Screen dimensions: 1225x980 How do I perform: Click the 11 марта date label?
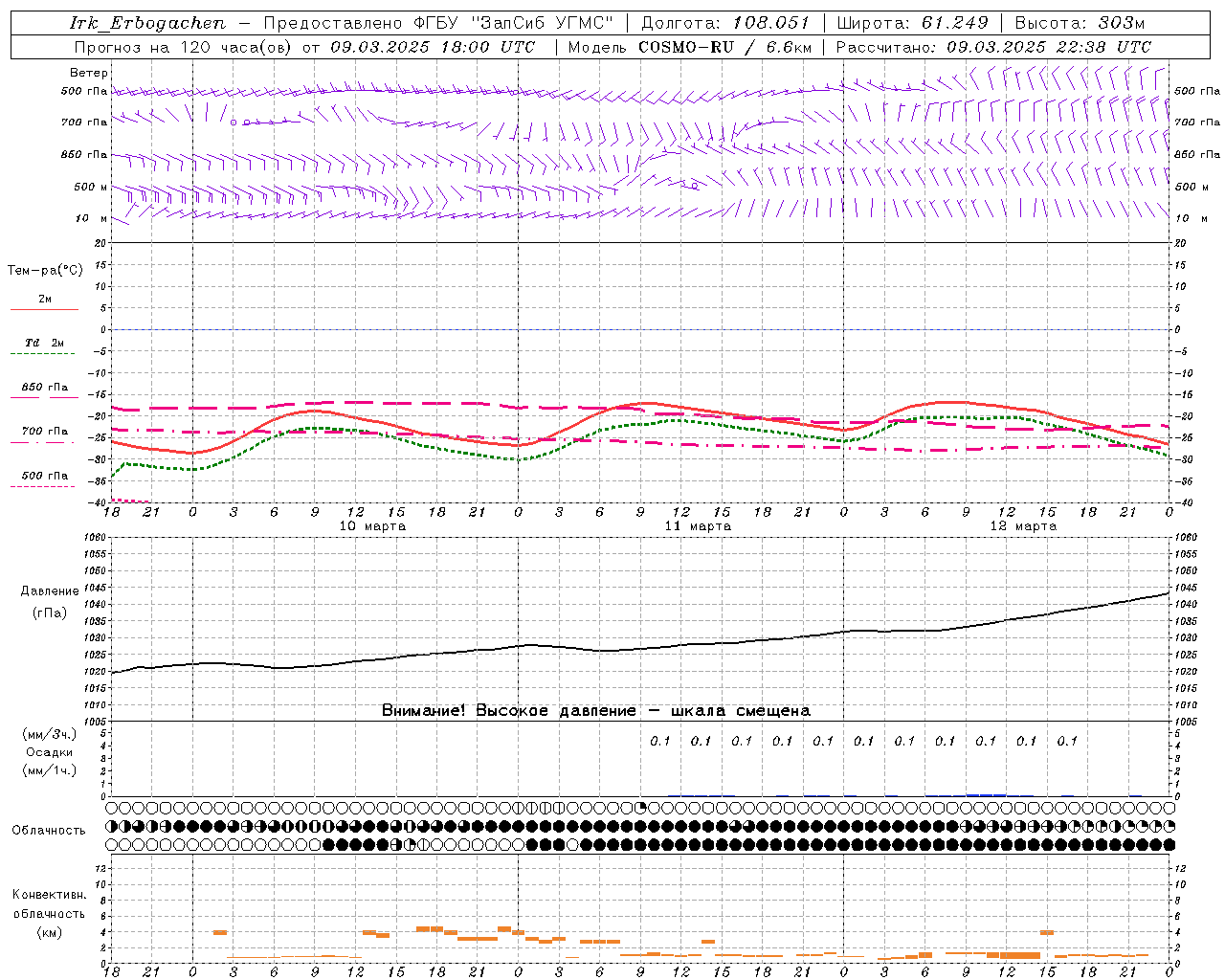[x=698, y=526]
